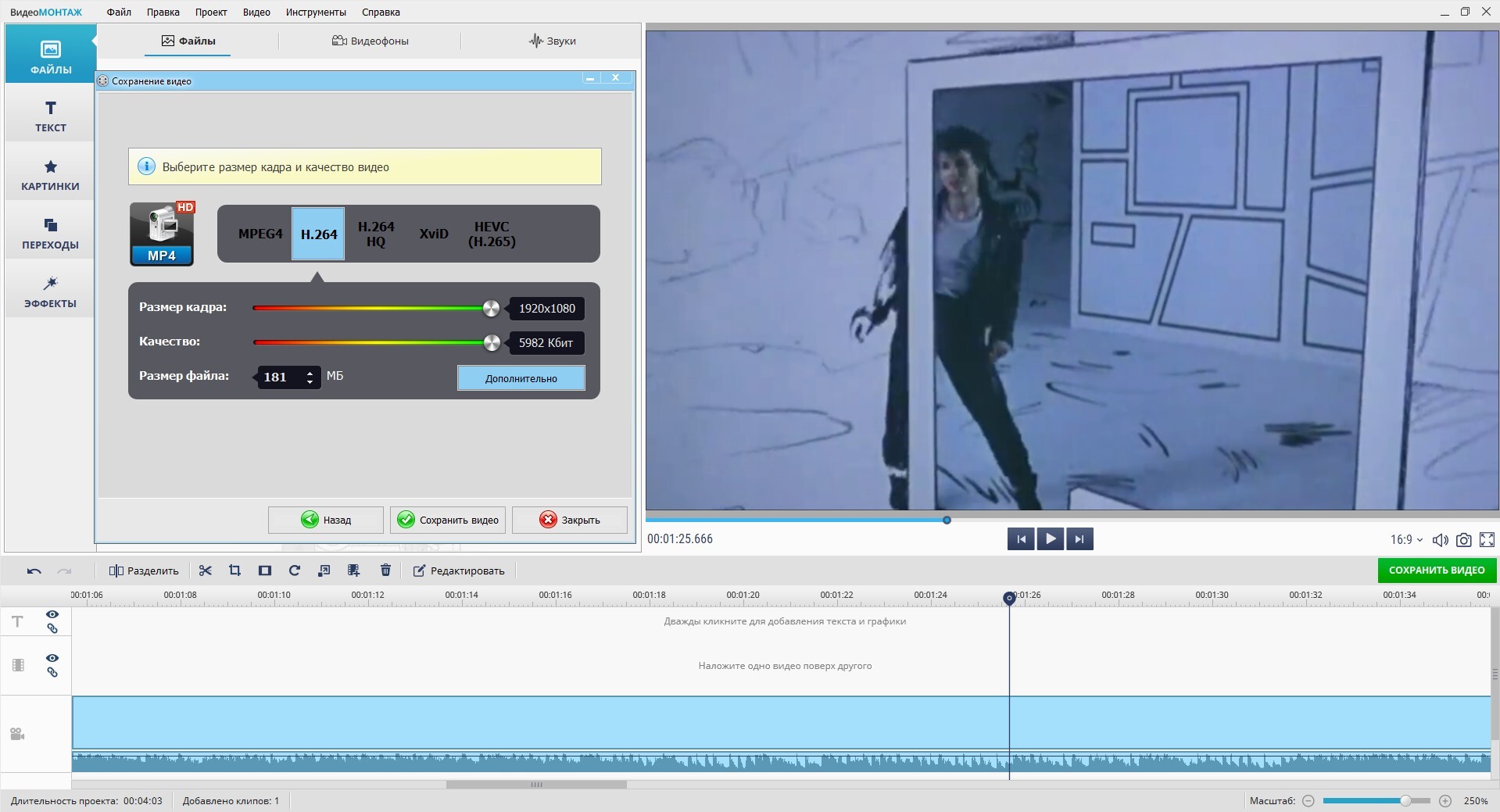Open the Справка menu
The height and width of the screenshot is (812, 1500).
pyautogui.click(x=381, y=12)
